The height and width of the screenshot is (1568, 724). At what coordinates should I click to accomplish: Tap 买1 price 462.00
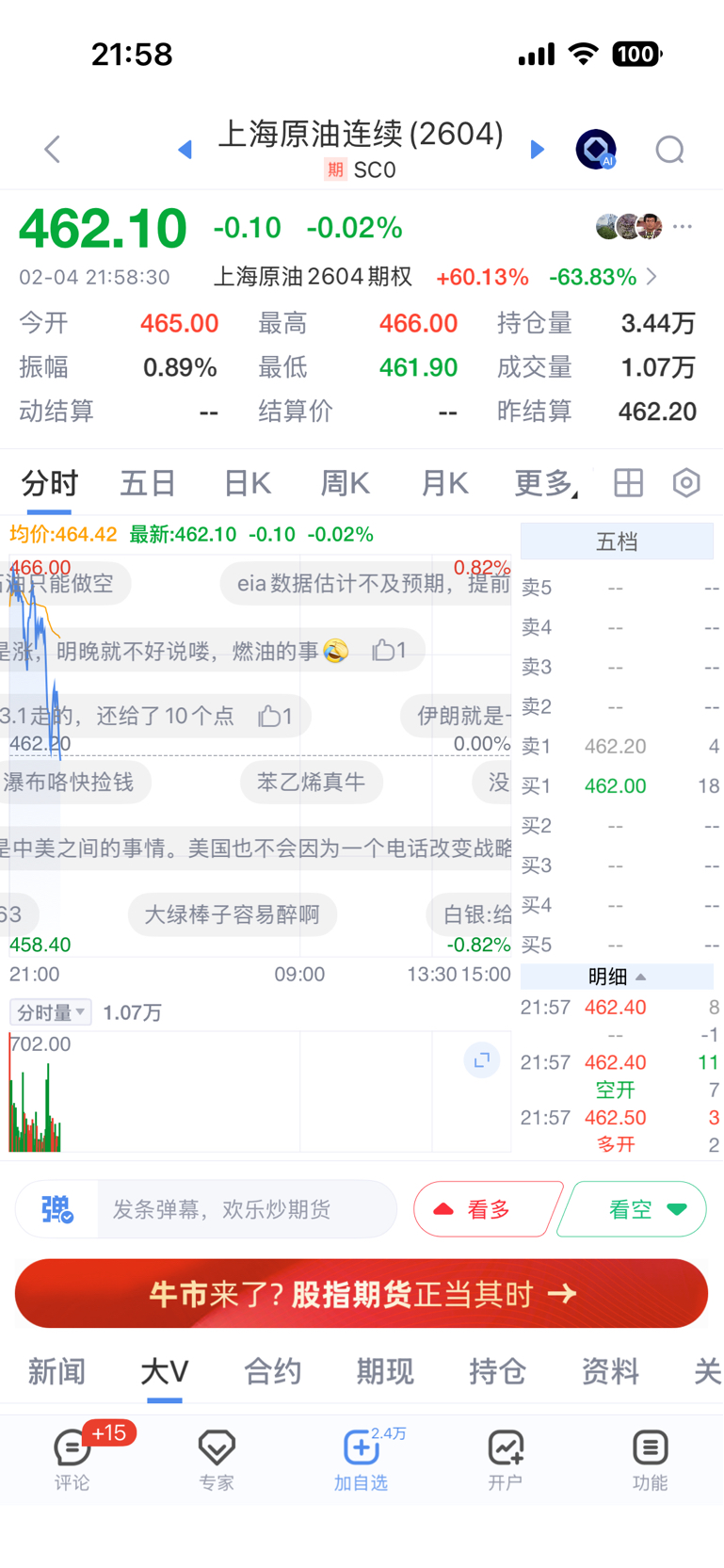tap(615, 785)
